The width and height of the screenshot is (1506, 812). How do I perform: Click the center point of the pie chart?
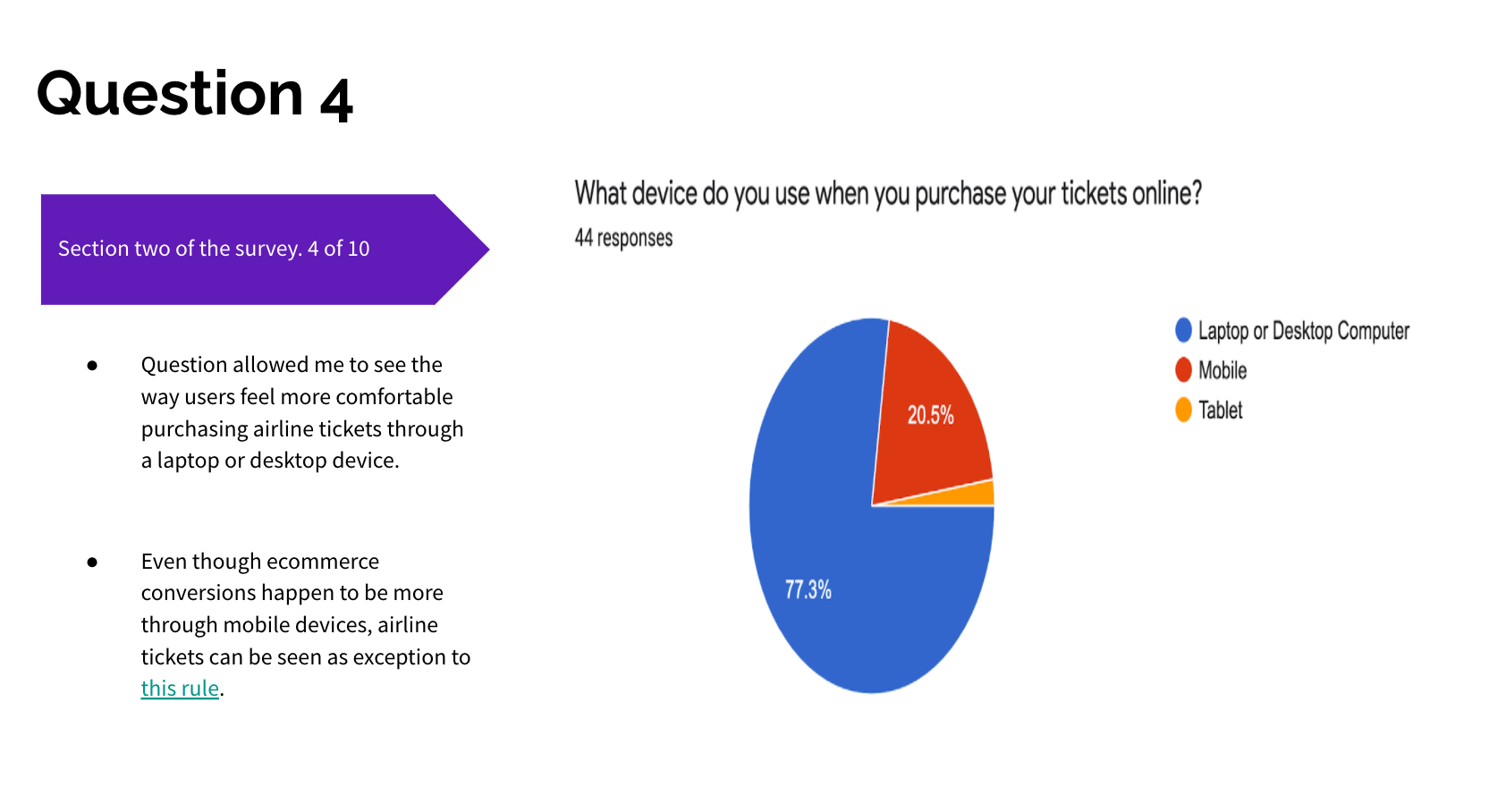coord(872,506)
